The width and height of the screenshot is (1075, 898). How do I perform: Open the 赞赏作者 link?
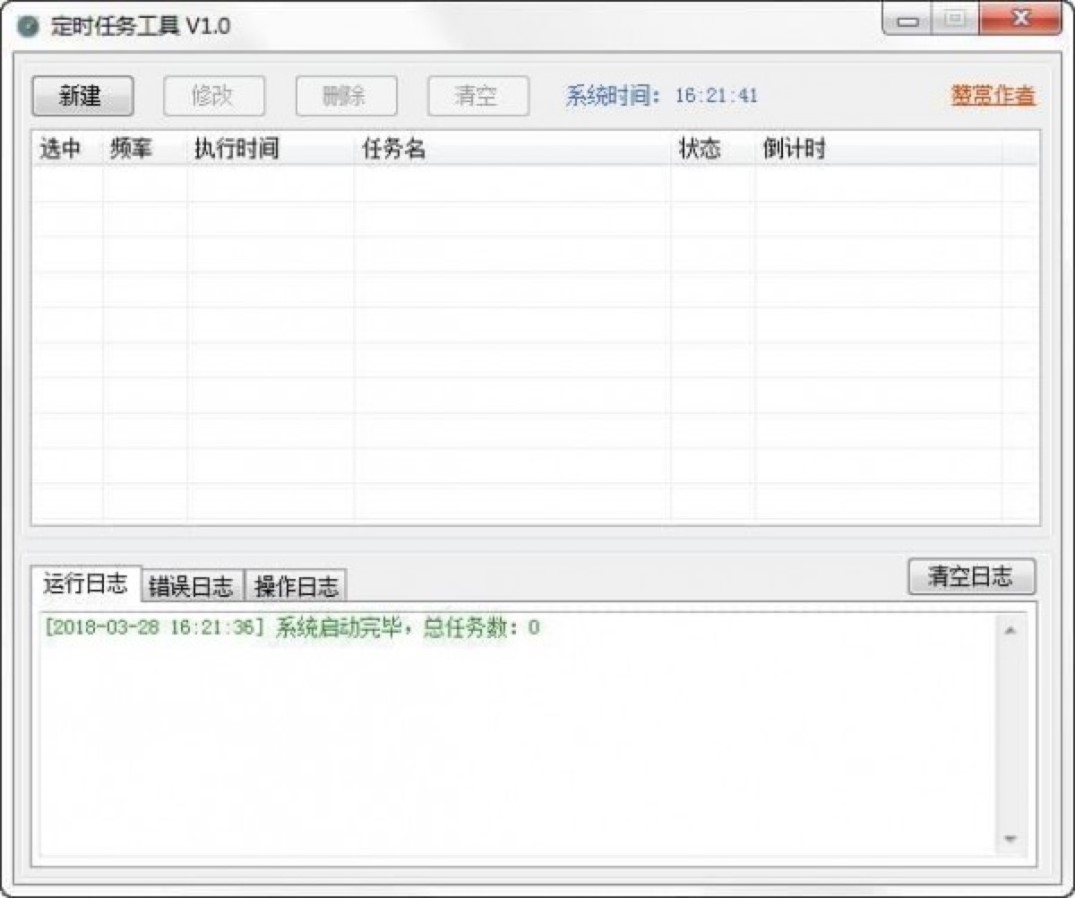click(x=993, y=95)
